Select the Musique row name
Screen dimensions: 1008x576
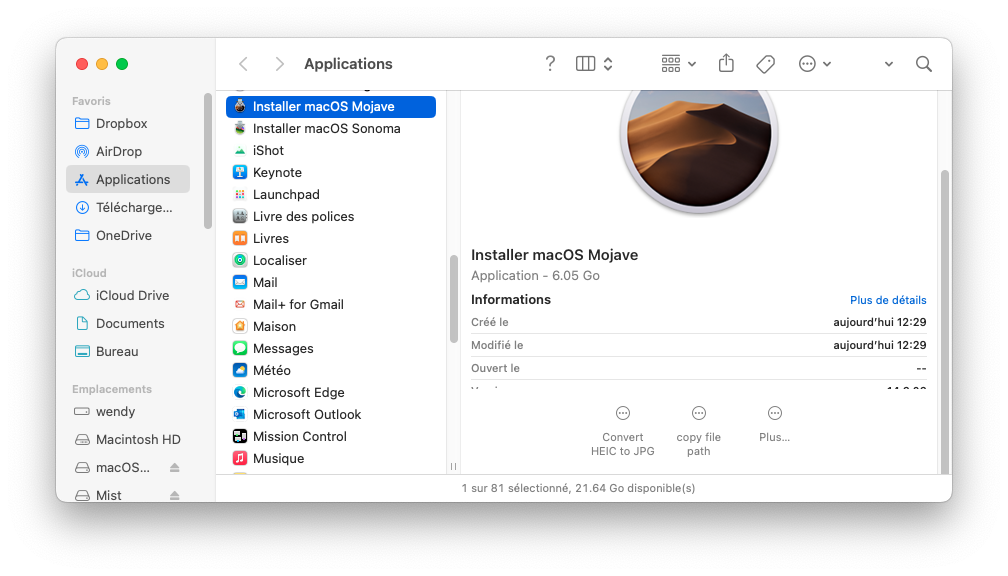(278, 458)
